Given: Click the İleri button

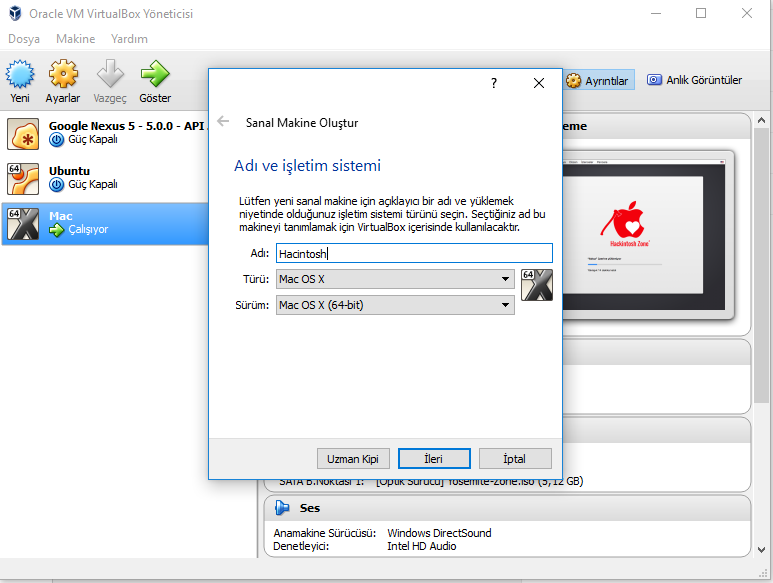Looking at the screenshot, I should (434, 459).
